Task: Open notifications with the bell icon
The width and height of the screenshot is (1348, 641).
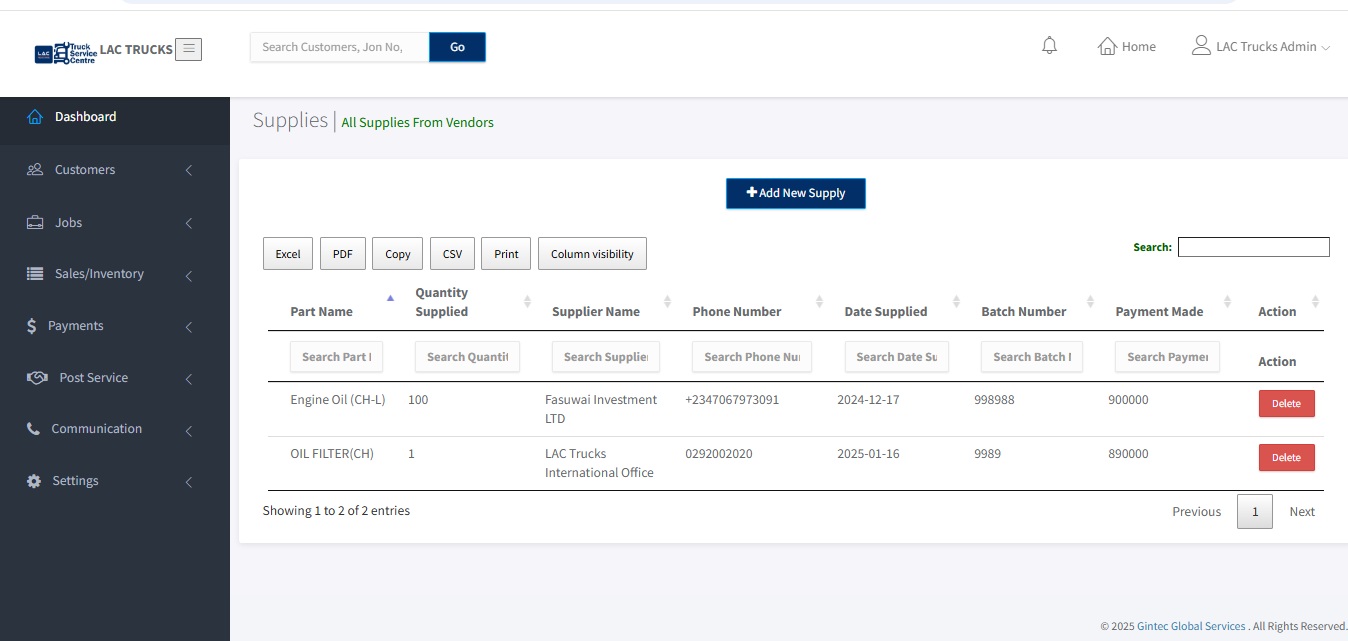Action: (x=1049, y=45)
